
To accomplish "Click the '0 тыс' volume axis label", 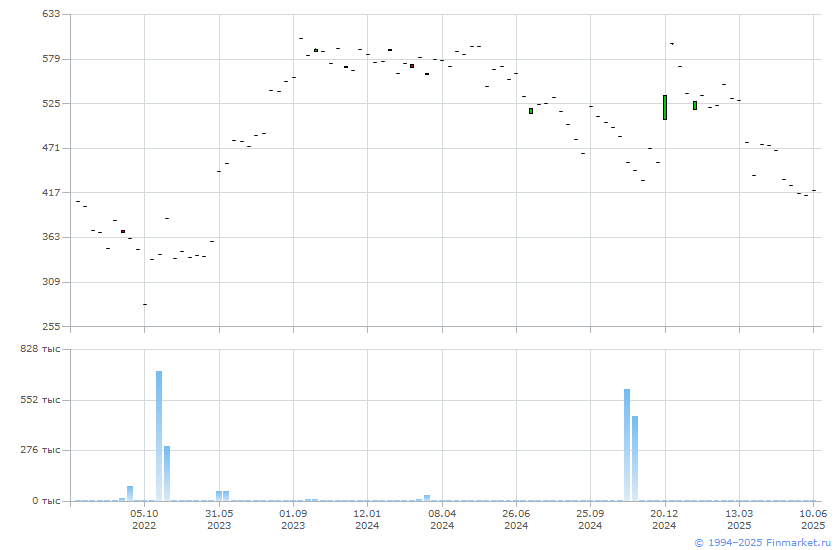I will point(46,501).
